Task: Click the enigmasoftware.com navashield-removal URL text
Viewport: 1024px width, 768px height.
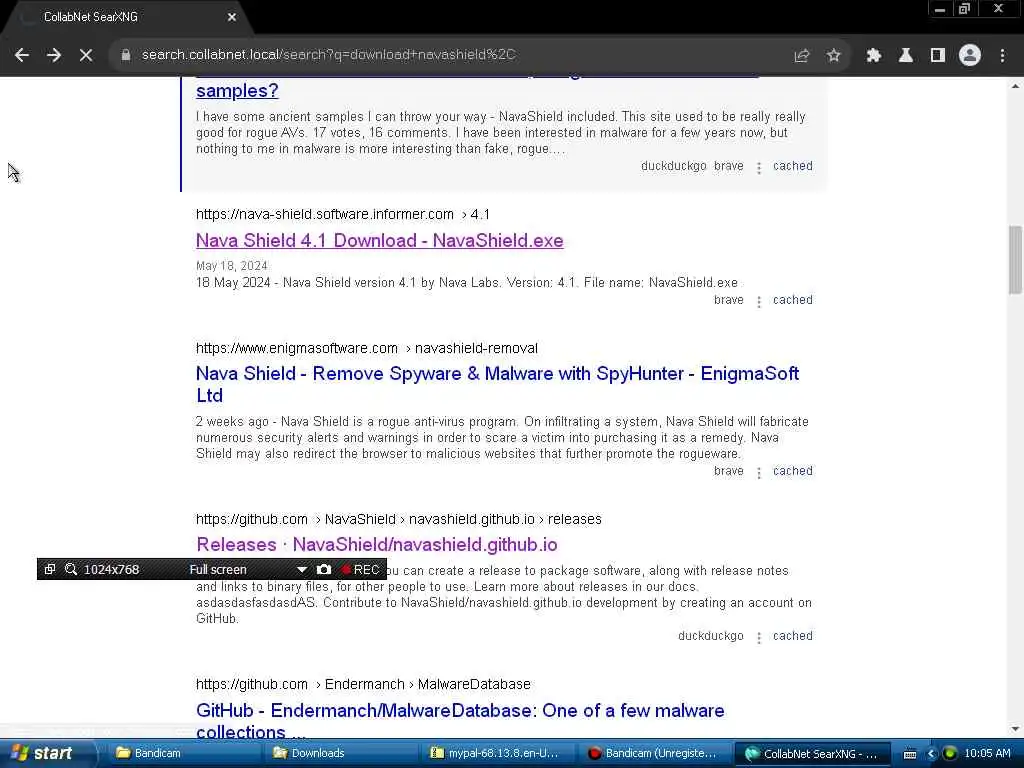Action: click(366, 348)
